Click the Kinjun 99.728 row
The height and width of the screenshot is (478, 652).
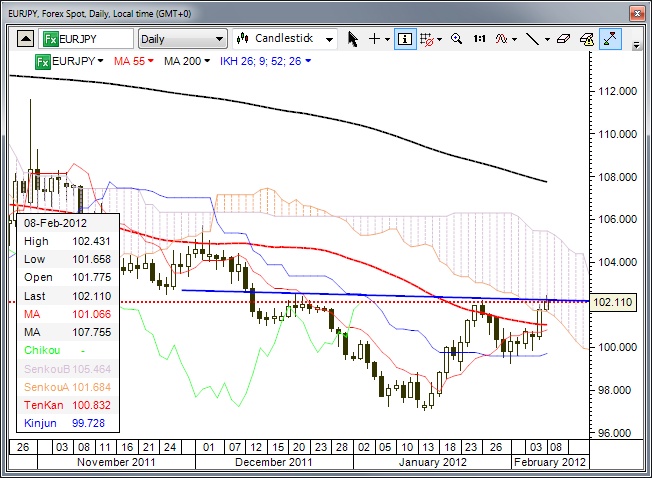click(68, 423)
